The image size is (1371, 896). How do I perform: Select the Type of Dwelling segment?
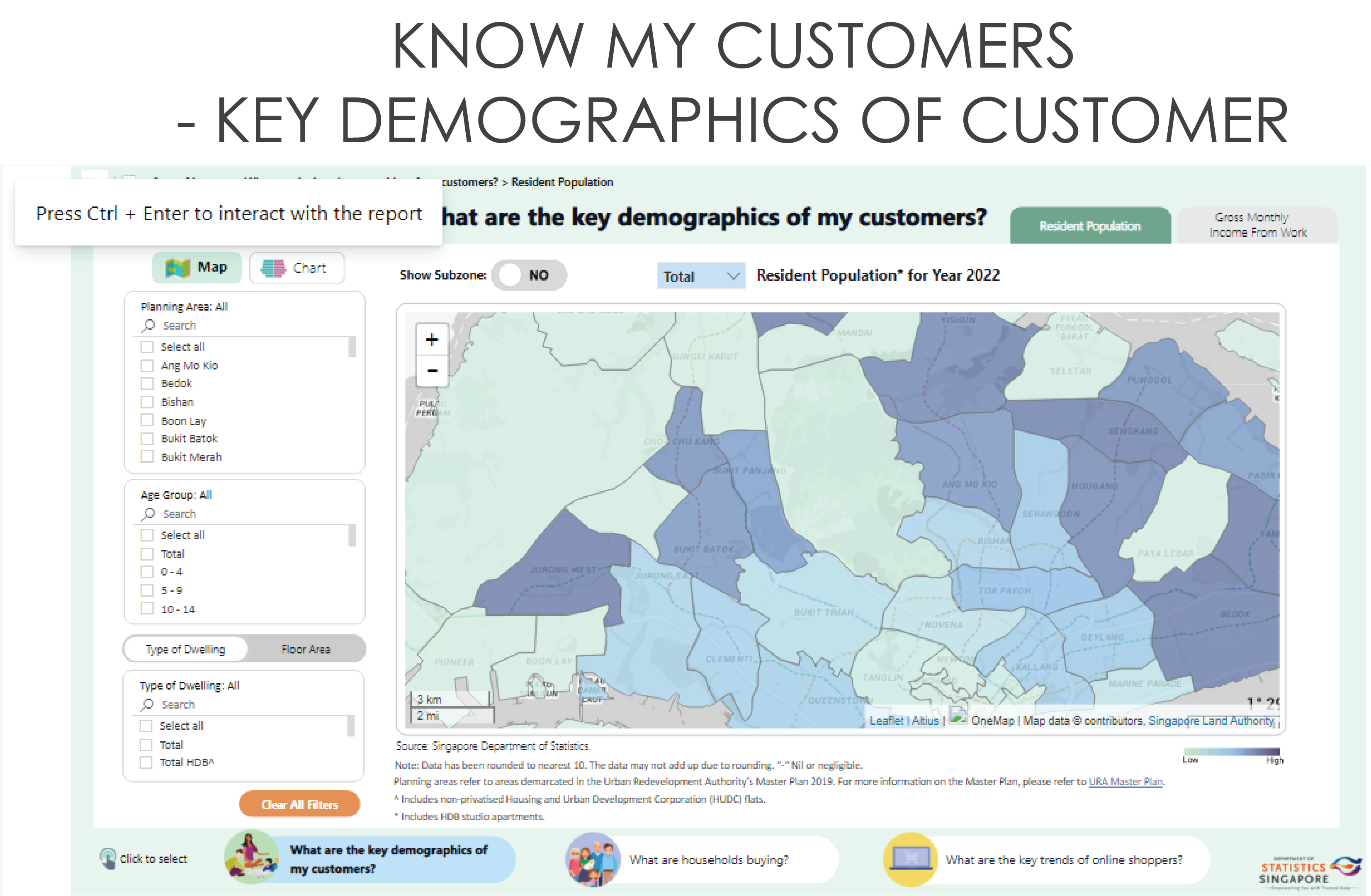185,649
